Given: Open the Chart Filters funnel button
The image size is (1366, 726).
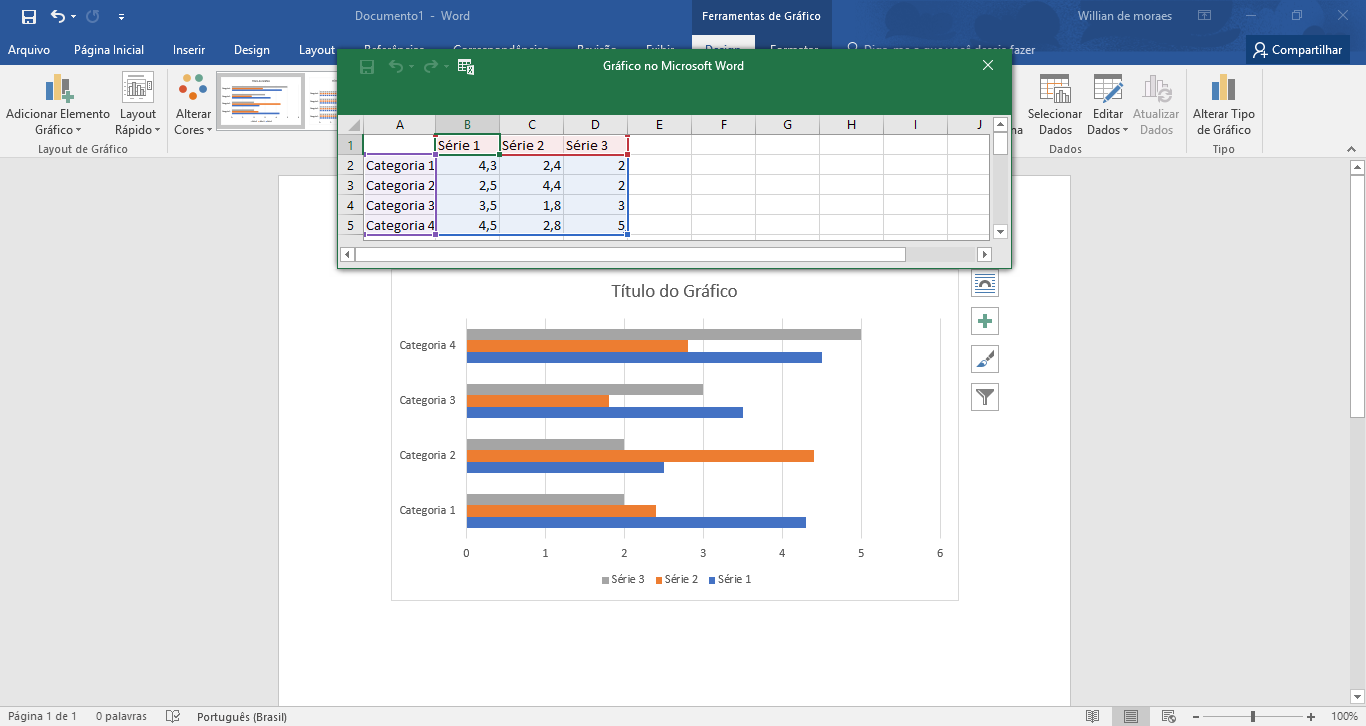Looking at the screenshot, I should pos(985,397).
